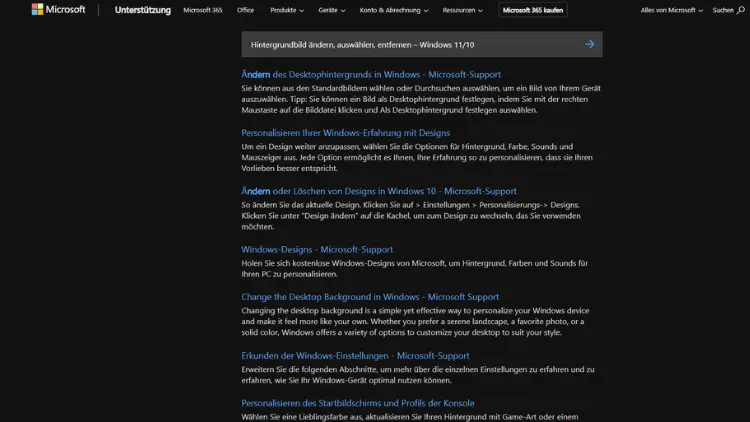Image resolution: width=750 pixels, height=422 pixels.
Task: Open the Office menu item
Action: point(245,10)
